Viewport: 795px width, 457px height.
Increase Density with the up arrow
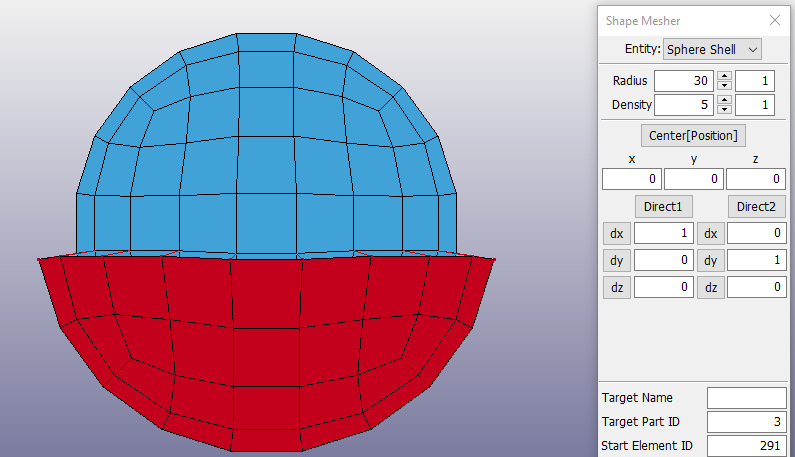[x=725, y=99]
